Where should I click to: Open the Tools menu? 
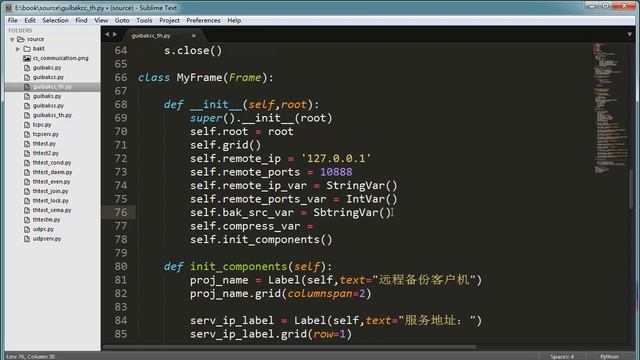coord(144,20)
